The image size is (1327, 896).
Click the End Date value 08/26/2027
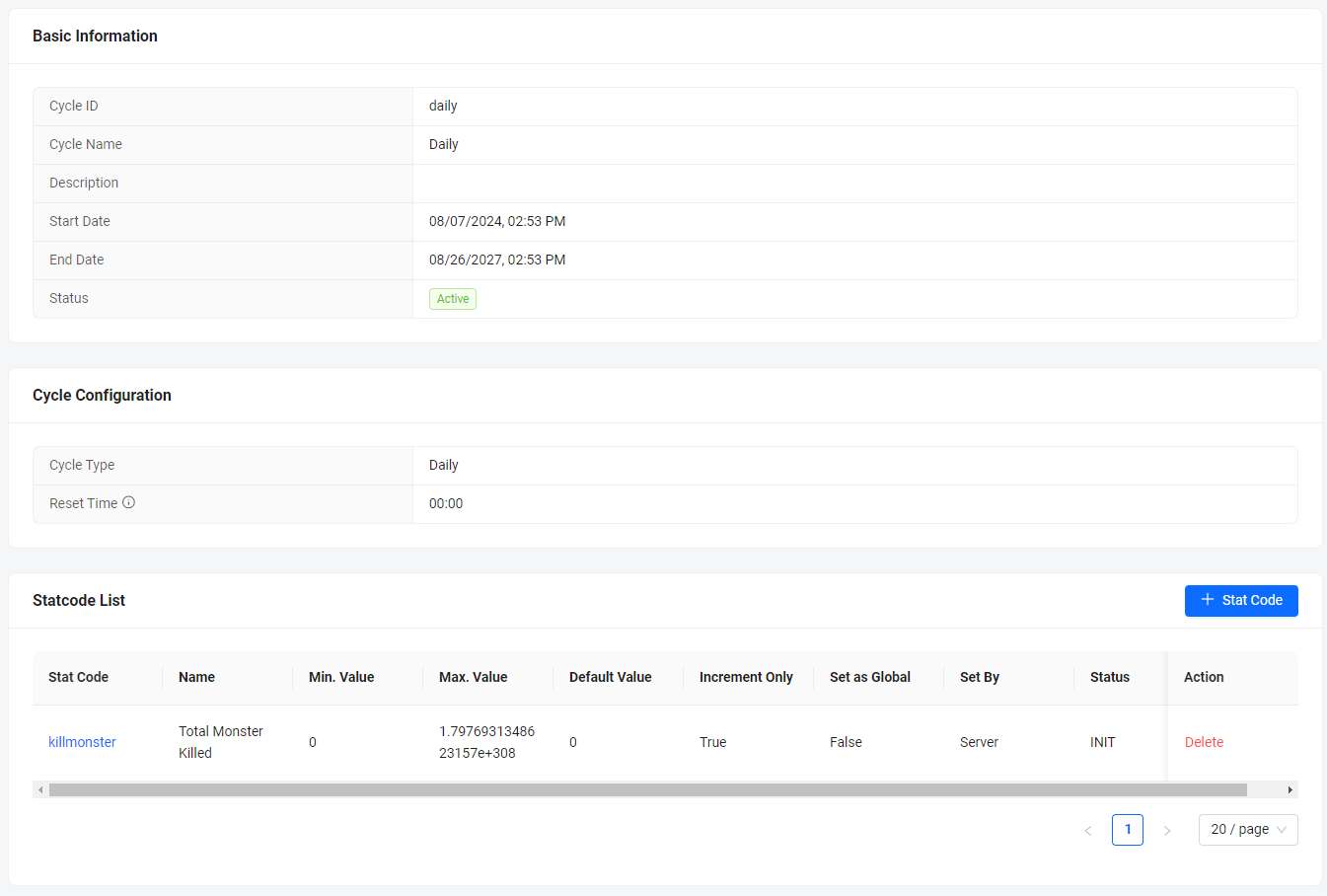[x=497, y=260]
